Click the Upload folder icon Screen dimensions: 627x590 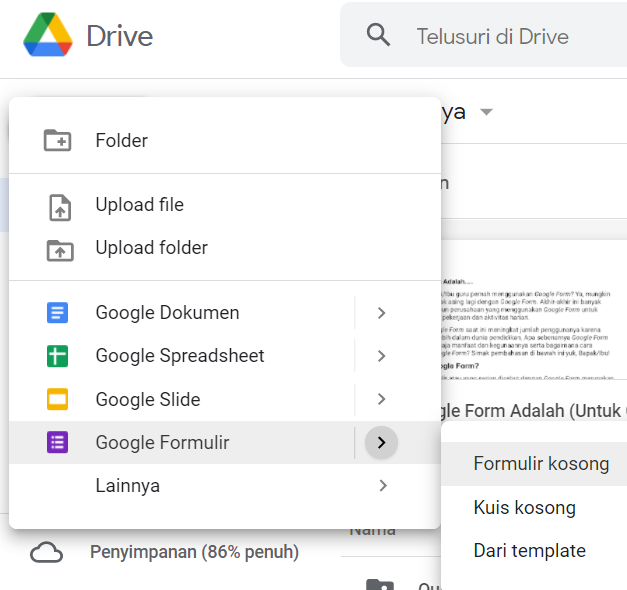coord(60,249)
